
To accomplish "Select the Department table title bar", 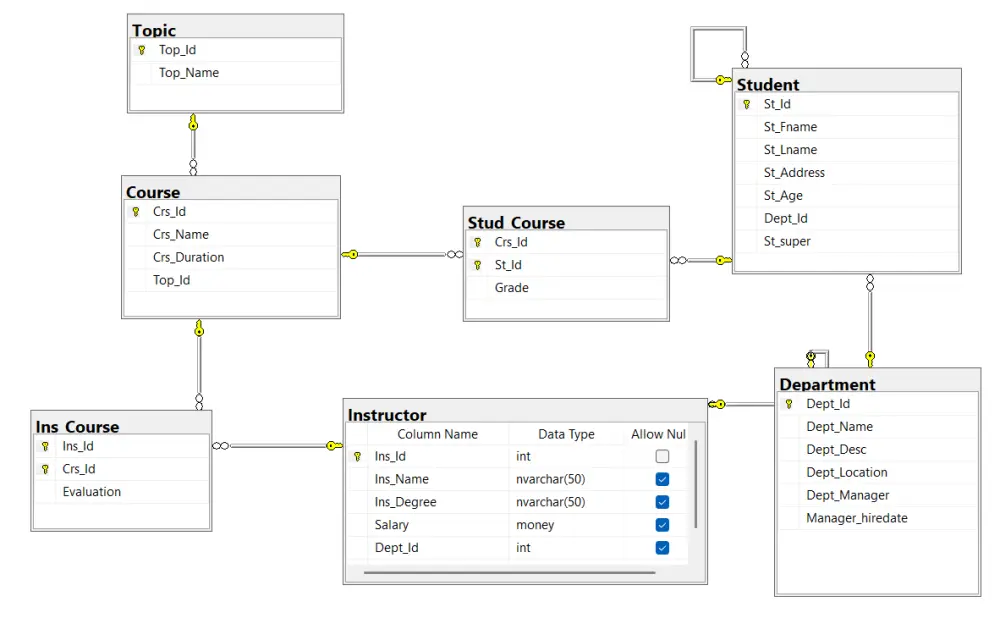I will tap(878, 381).
